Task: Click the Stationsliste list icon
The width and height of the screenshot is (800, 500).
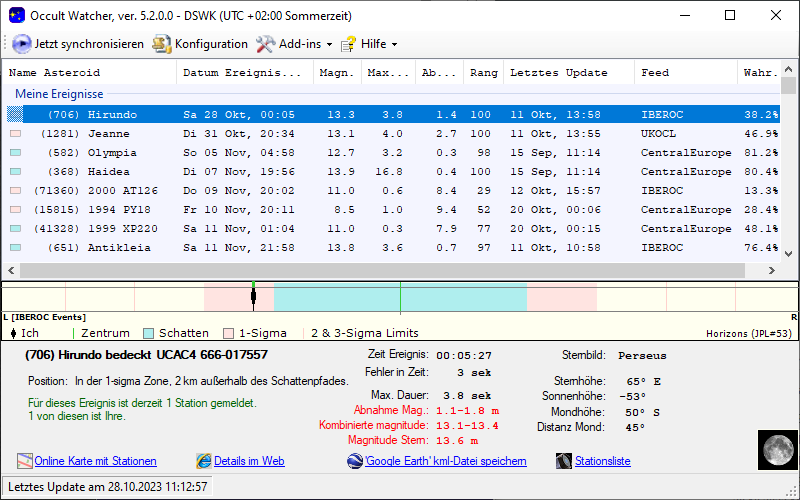Action: click(x=566, y=461)
